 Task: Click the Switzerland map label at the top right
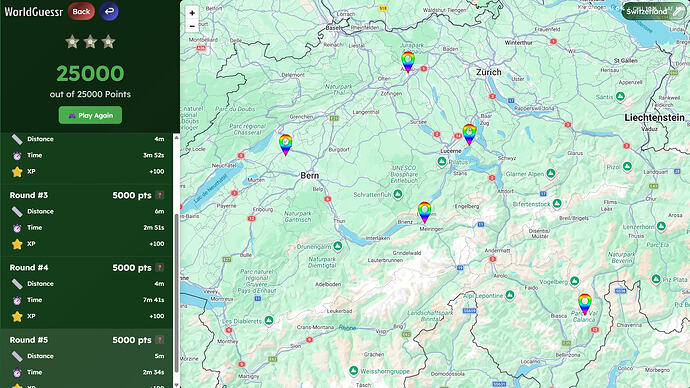point(646,11)
